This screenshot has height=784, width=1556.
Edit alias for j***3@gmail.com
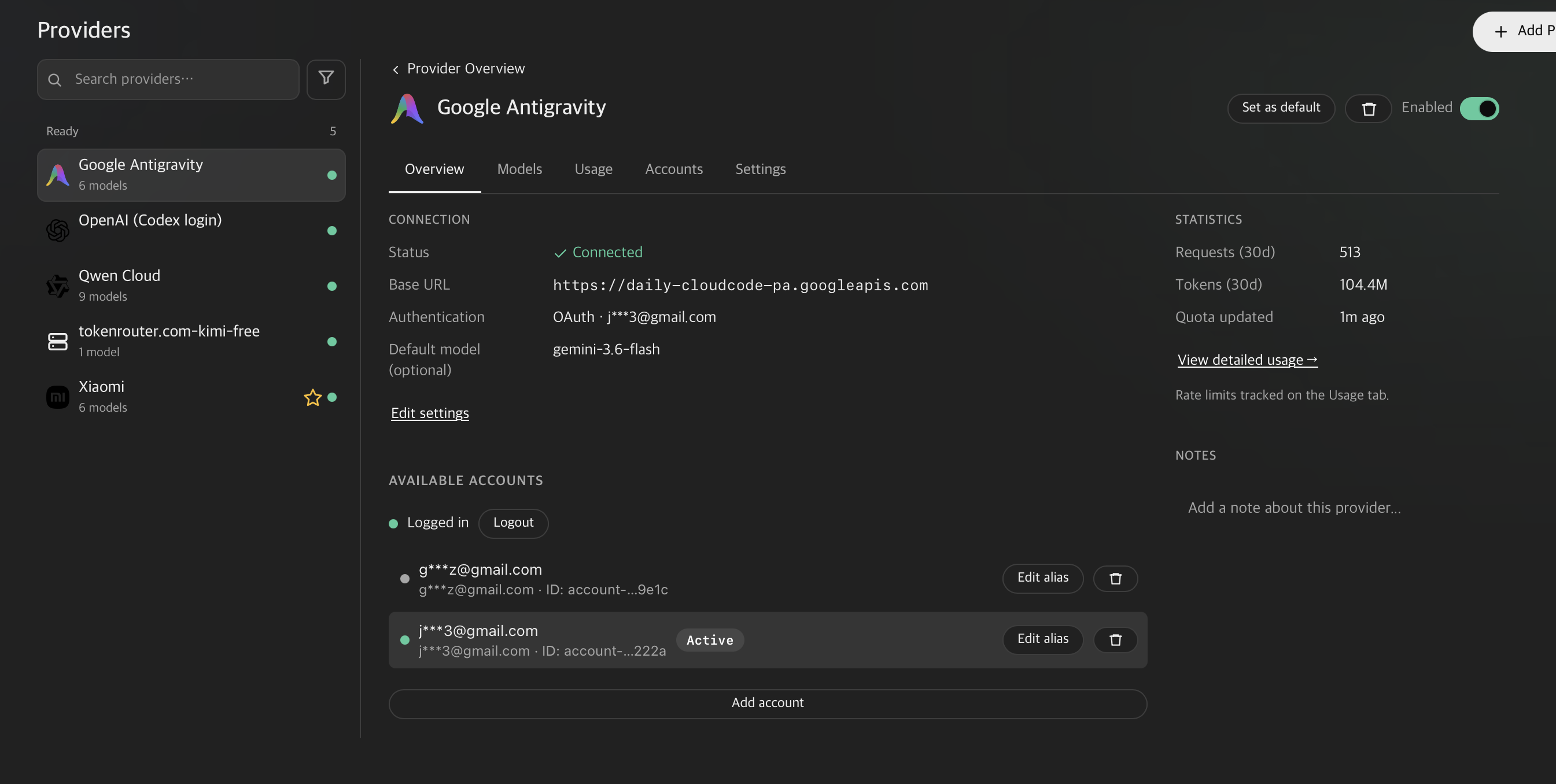pos(1042,640)
